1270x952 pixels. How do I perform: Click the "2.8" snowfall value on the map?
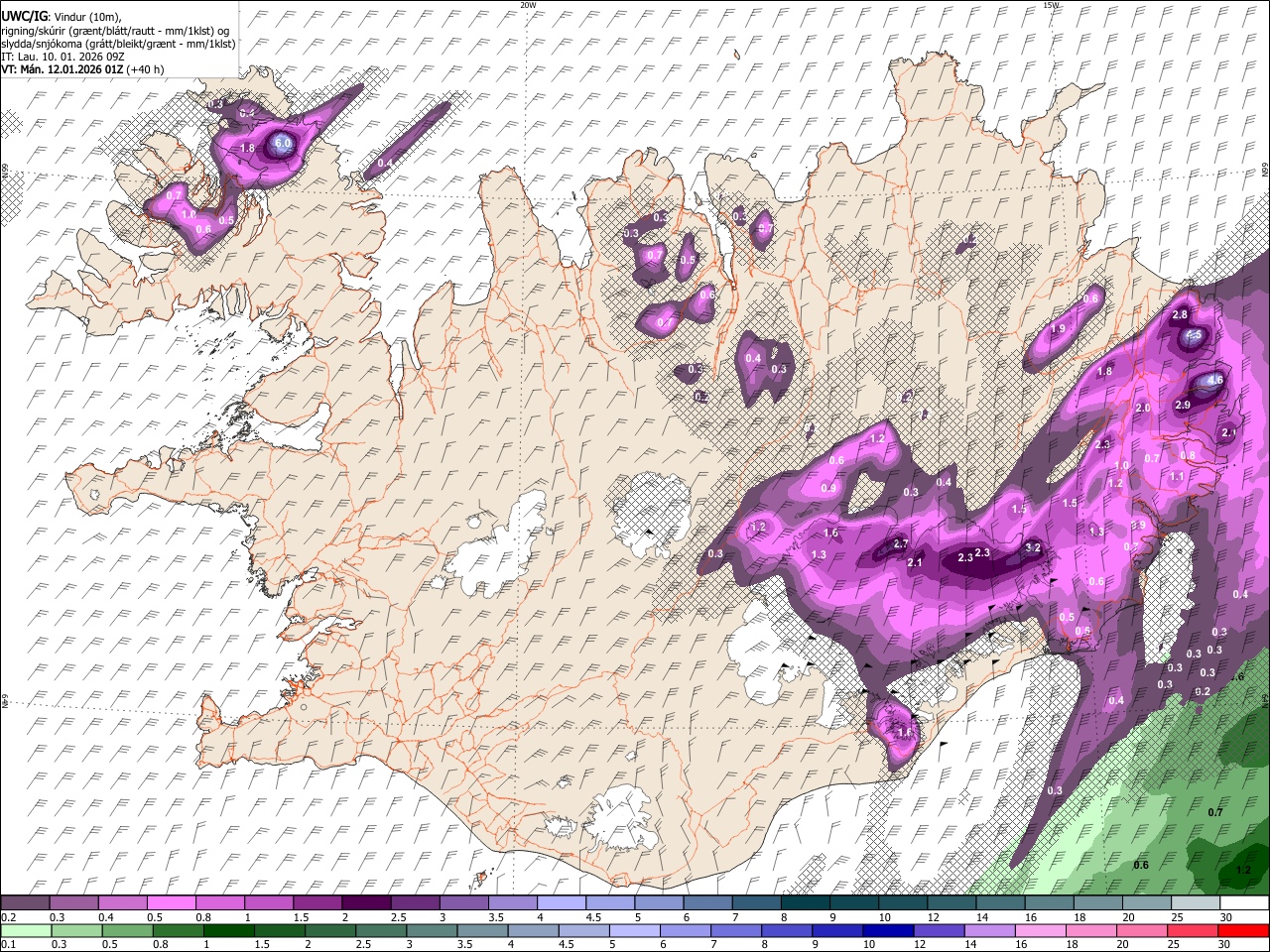click(1180, 314)
